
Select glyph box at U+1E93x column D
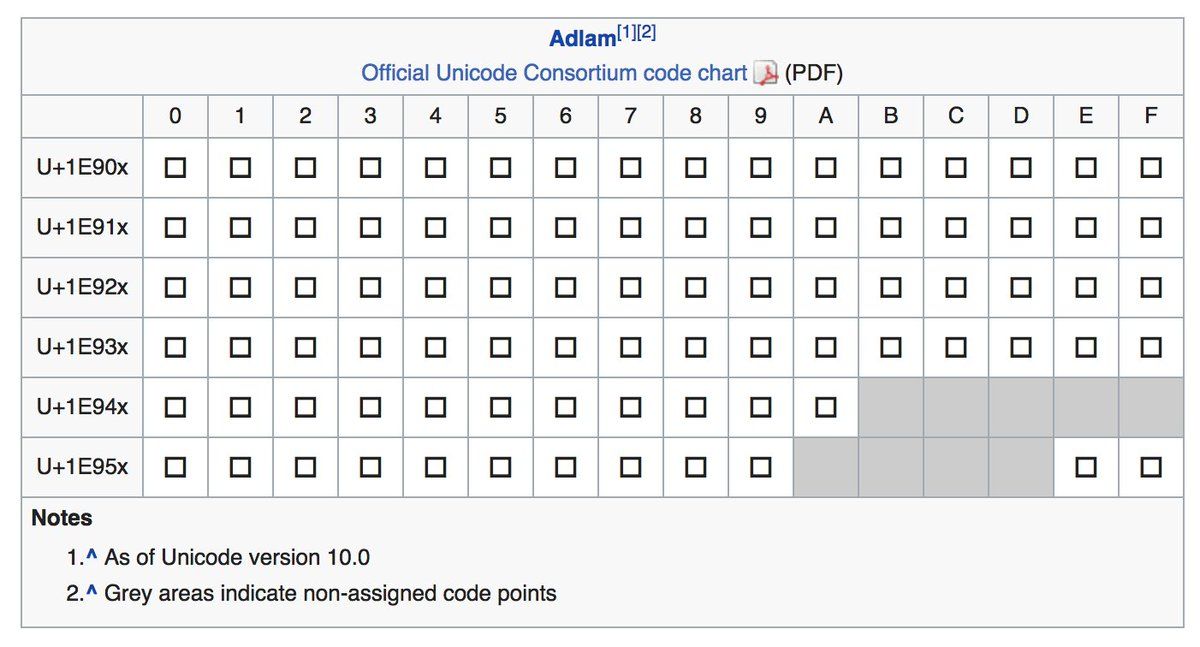click(x=1020, y=348)
